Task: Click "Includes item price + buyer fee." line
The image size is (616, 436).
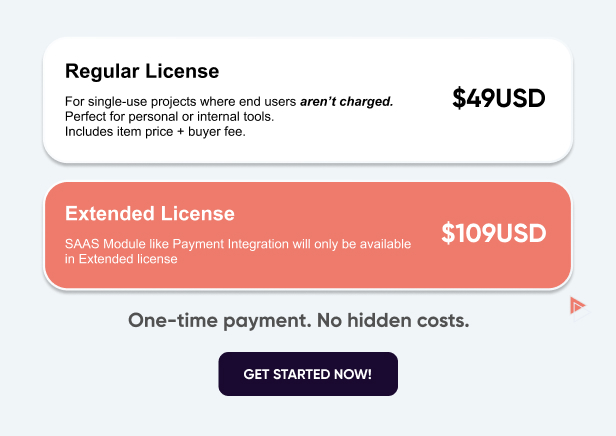Action: point(155,131)
